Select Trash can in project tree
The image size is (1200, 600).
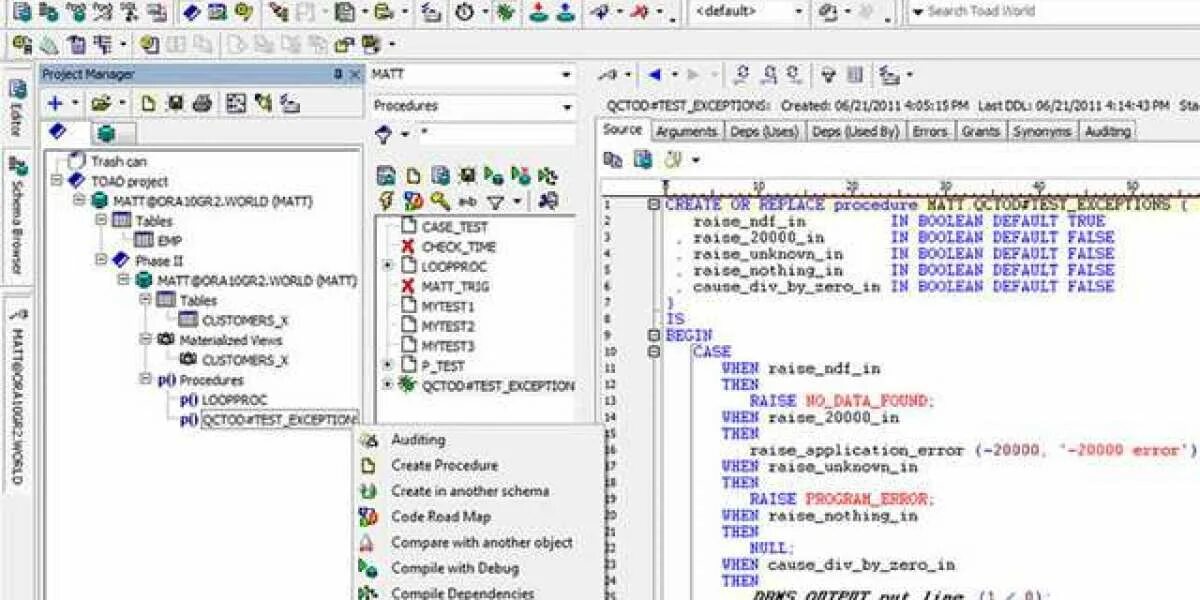118,161
